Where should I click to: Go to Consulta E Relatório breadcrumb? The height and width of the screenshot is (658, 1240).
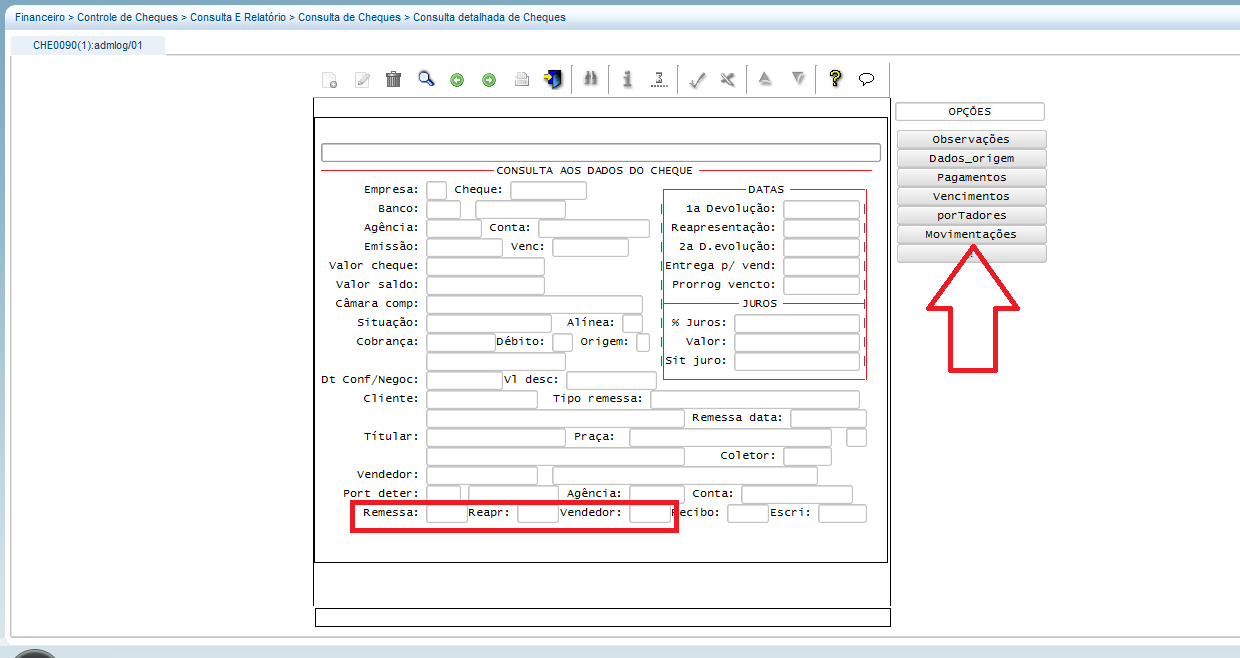238,17
